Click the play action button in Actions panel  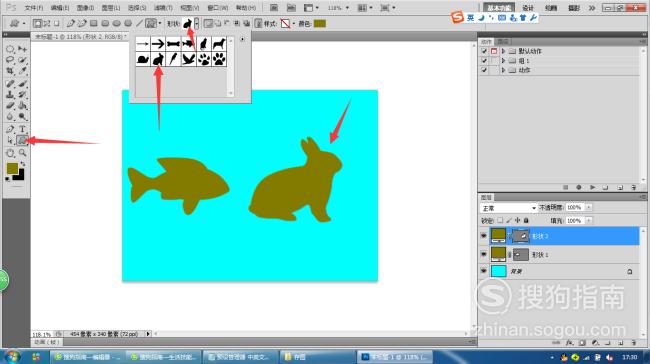click(592, 187)
